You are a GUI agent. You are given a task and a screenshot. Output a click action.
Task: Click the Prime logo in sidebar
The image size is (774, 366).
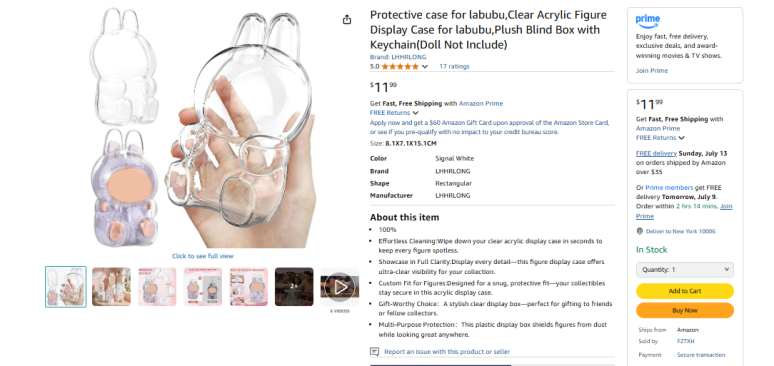[x=648, y=21]
